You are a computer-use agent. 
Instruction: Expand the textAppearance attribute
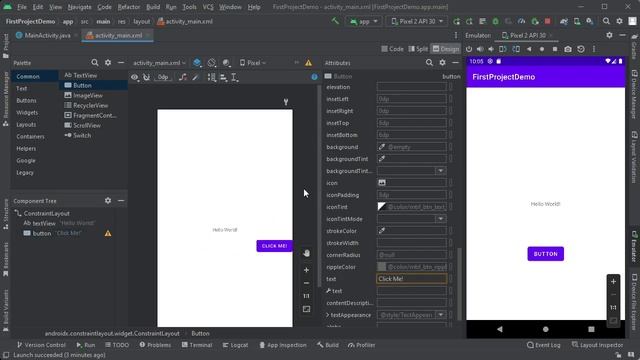(x=328, y=315)
